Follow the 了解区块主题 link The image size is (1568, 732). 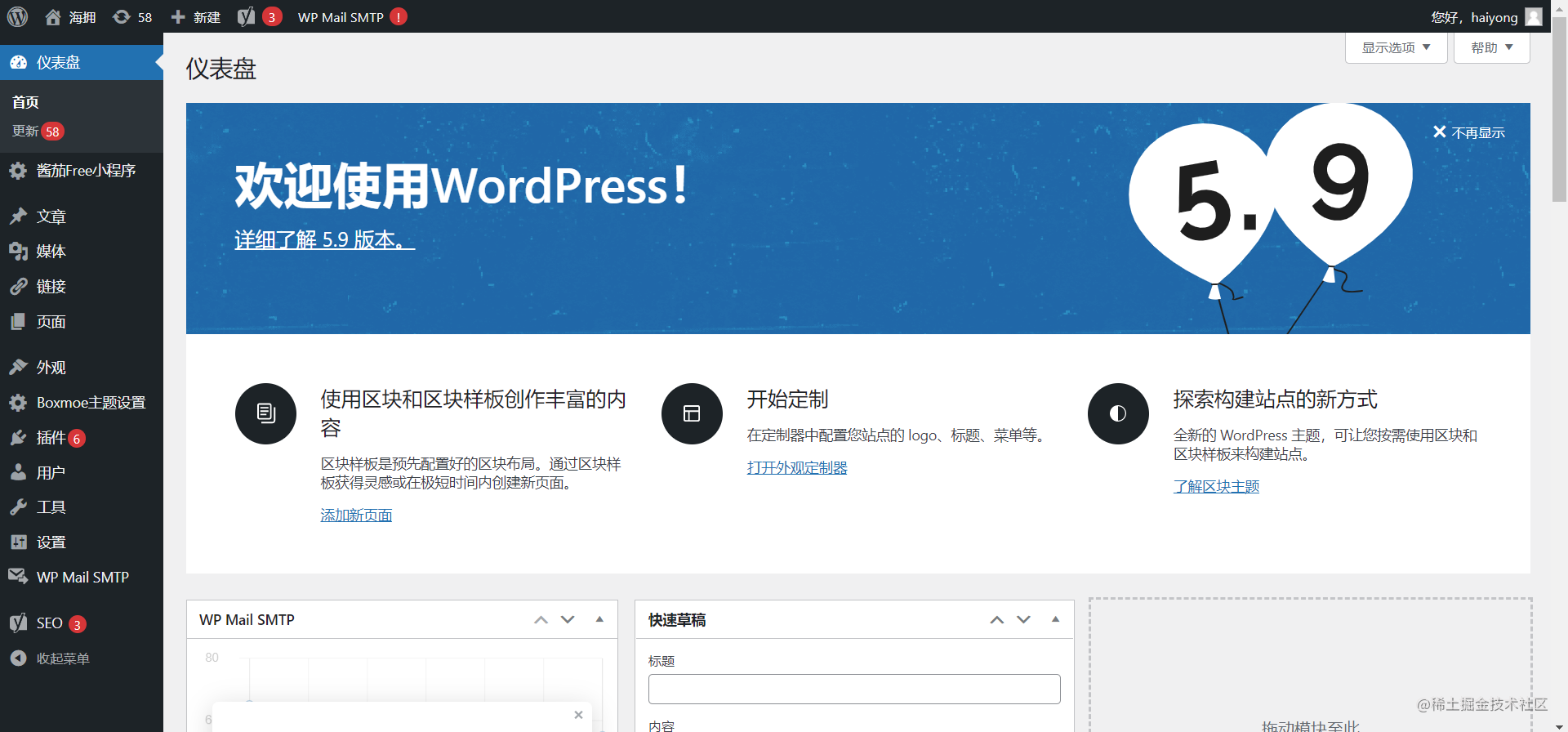(1216, 487)
